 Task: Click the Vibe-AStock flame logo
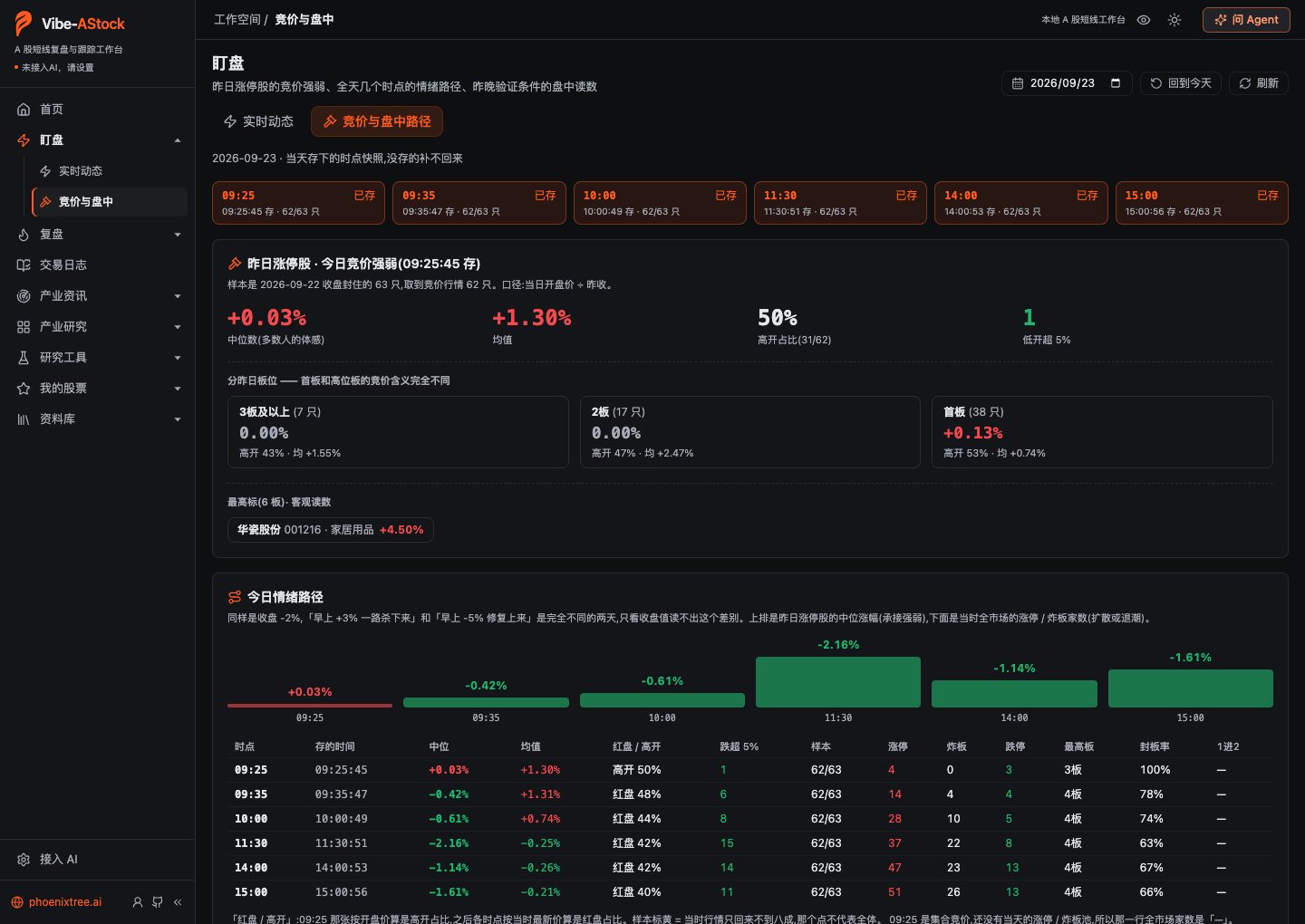[24, 24]
